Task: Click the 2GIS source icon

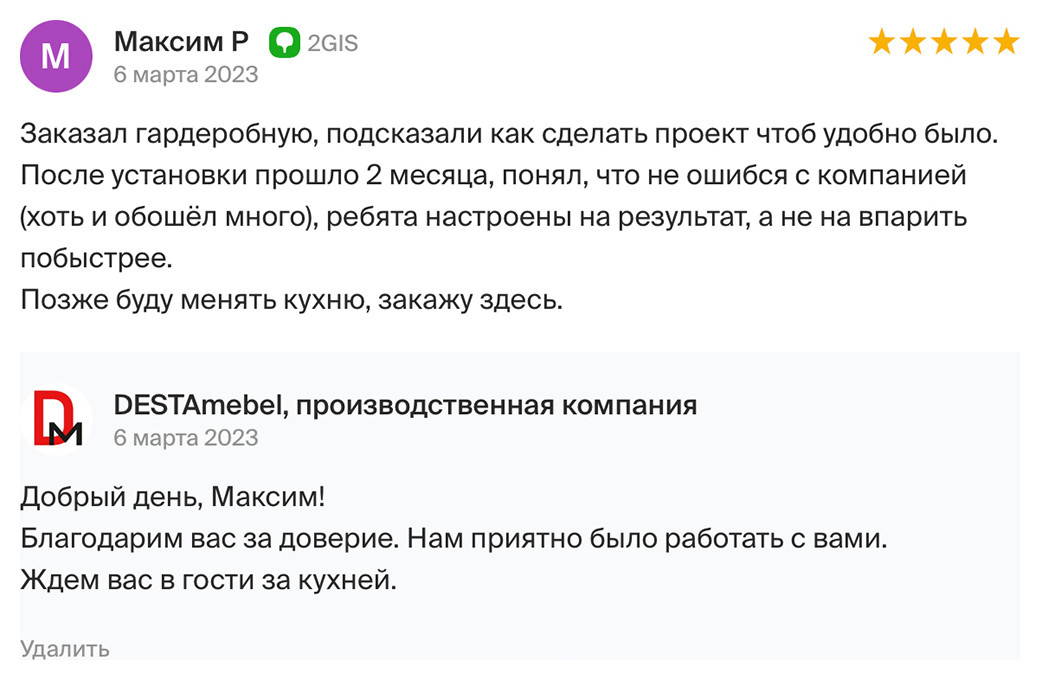Action: (x=285, y=42)
